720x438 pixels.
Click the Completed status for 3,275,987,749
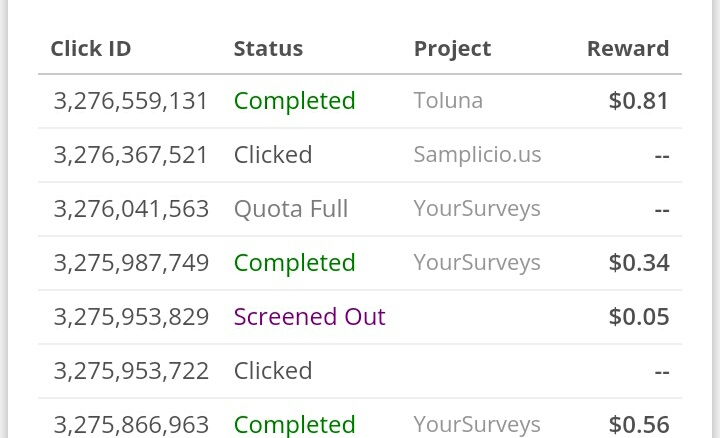point(294,263)
